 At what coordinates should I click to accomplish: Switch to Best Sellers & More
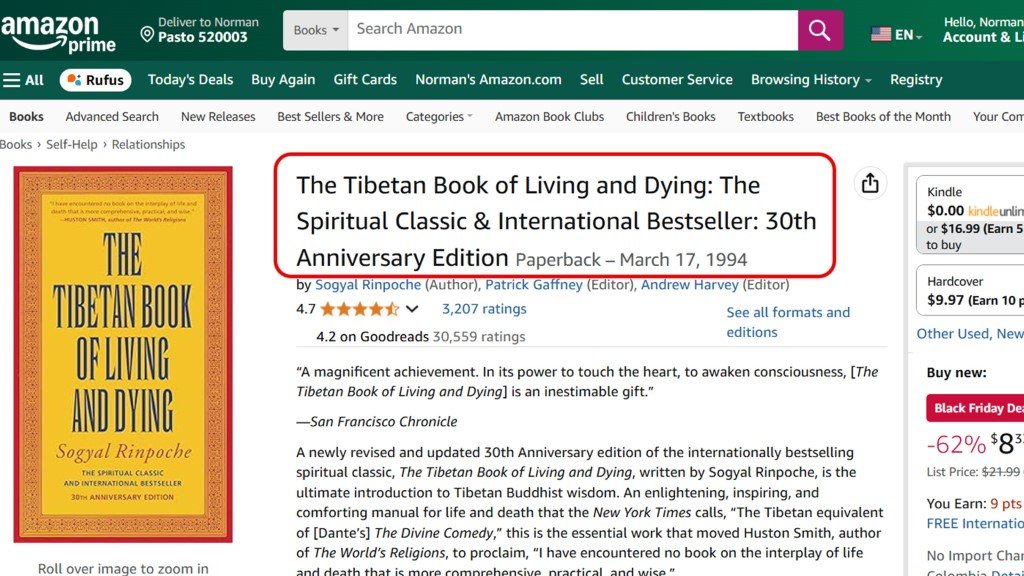pos(330,116)
